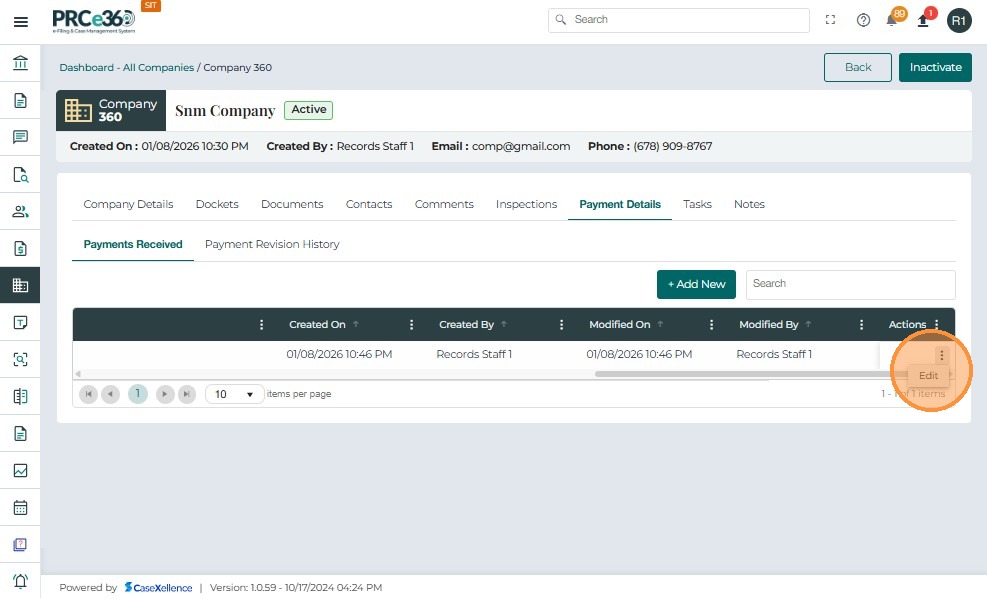The height and width of the screenshot is (599, 987).
Task: Focus the payments grid Search field
Action: (850, 284)
